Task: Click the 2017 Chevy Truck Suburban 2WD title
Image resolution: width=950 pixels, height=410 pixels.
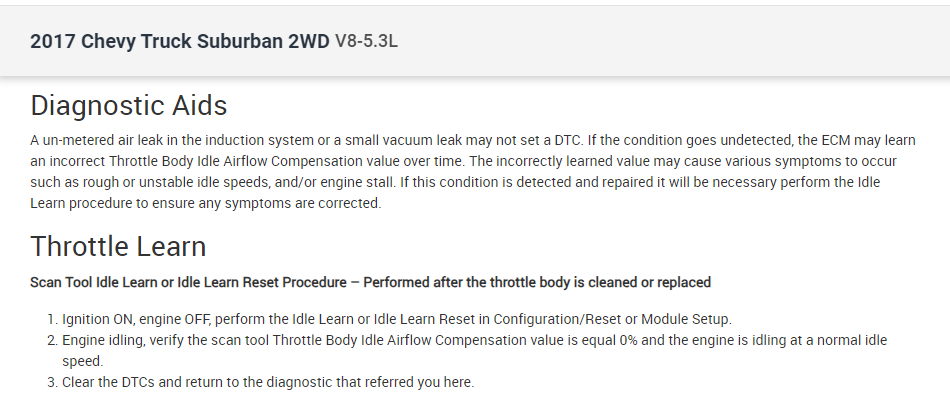Action: coord(180,42)
